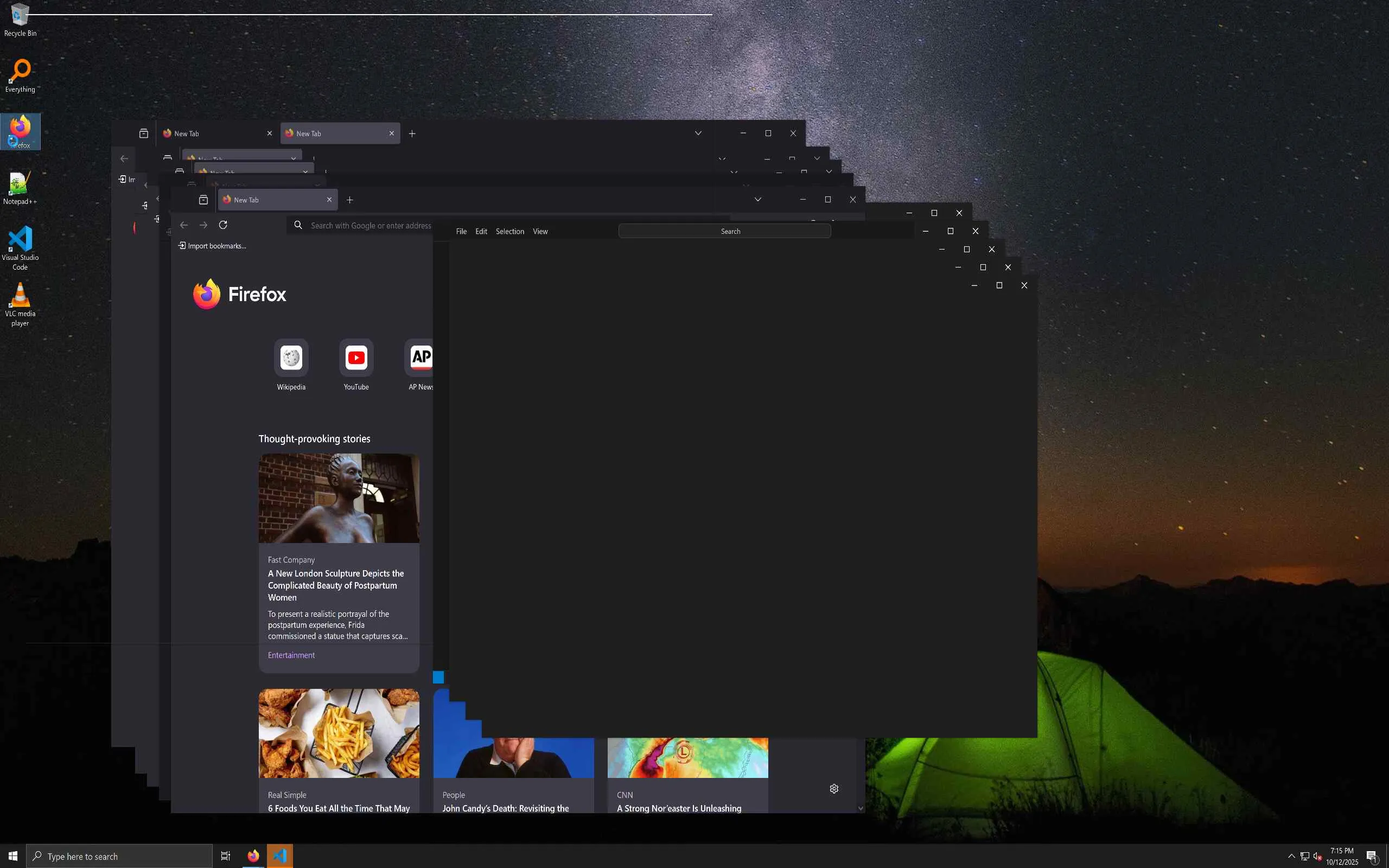Open the Everything search desktop icon
1389x868 pixels.
pos(20,71)
